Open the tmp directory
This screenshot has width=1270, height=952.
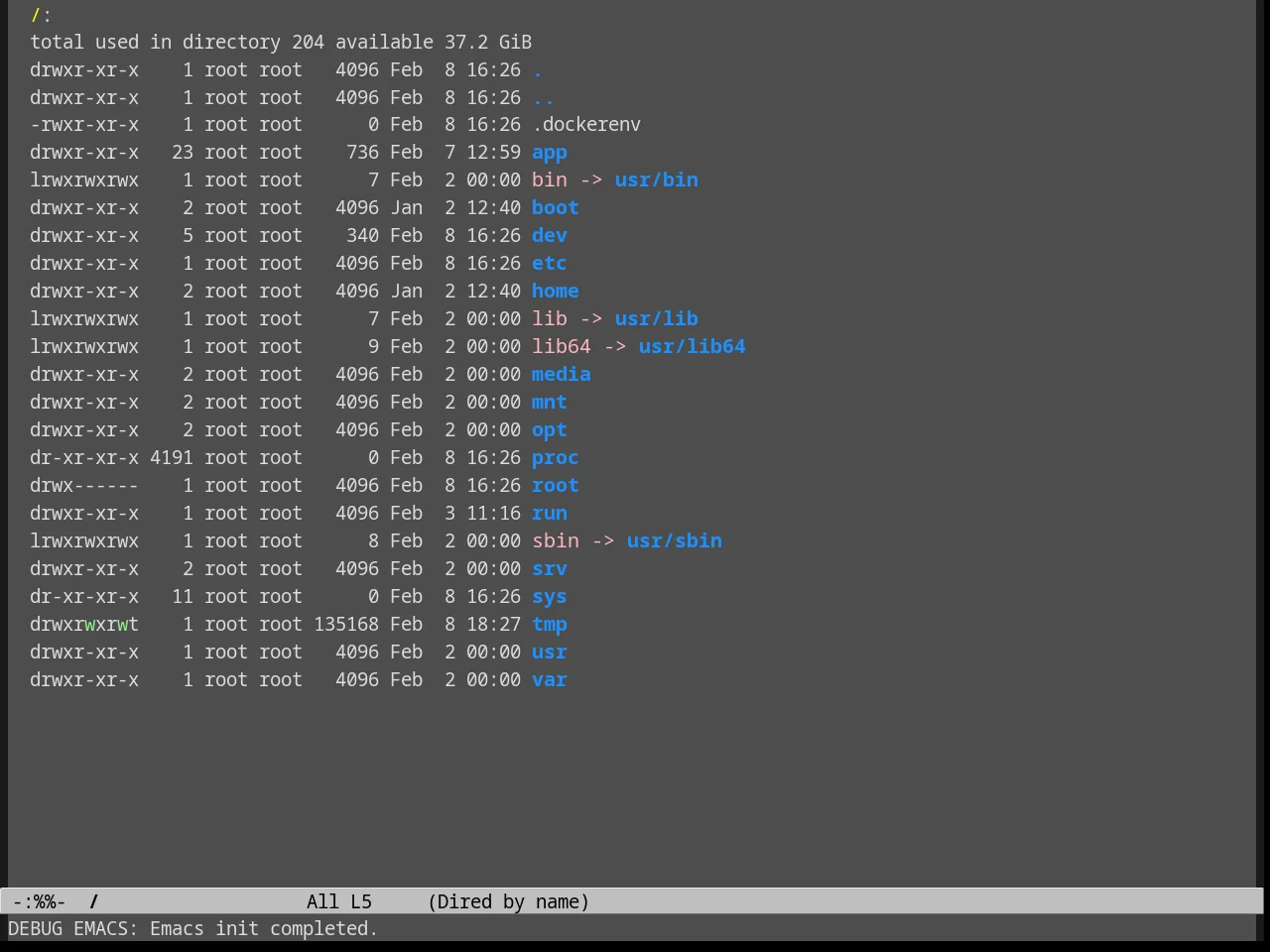pyautogui.click(x=549, y=625)
